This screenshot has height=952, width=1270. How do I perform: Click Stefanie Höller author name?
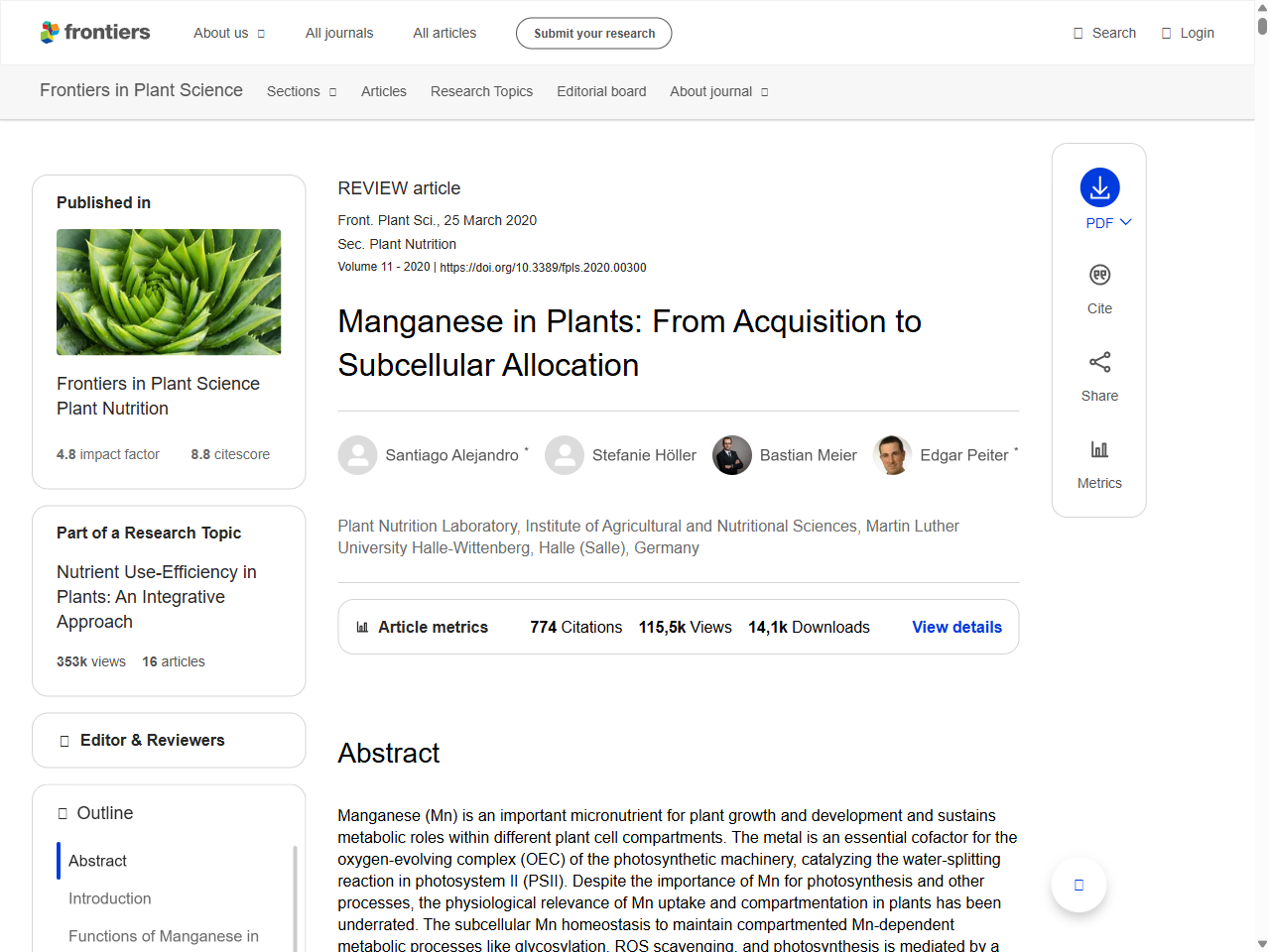click(x=644, y=455)
